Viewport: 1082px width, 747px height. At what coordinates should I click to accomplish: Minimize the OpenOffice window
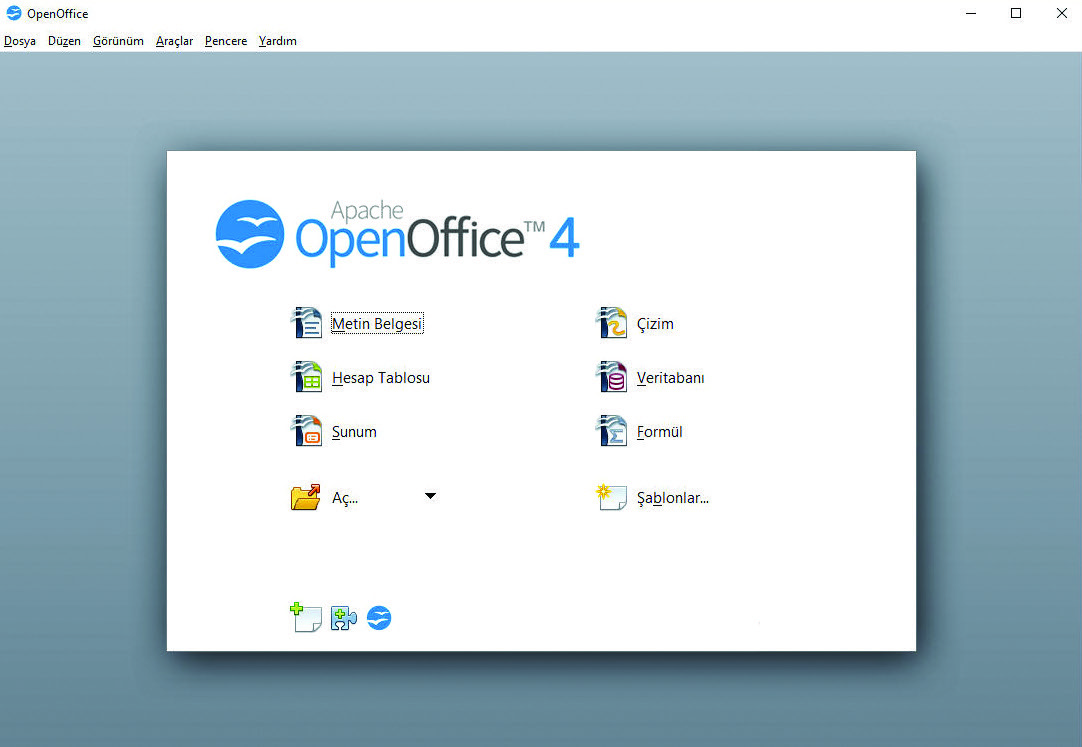point(970,13)
